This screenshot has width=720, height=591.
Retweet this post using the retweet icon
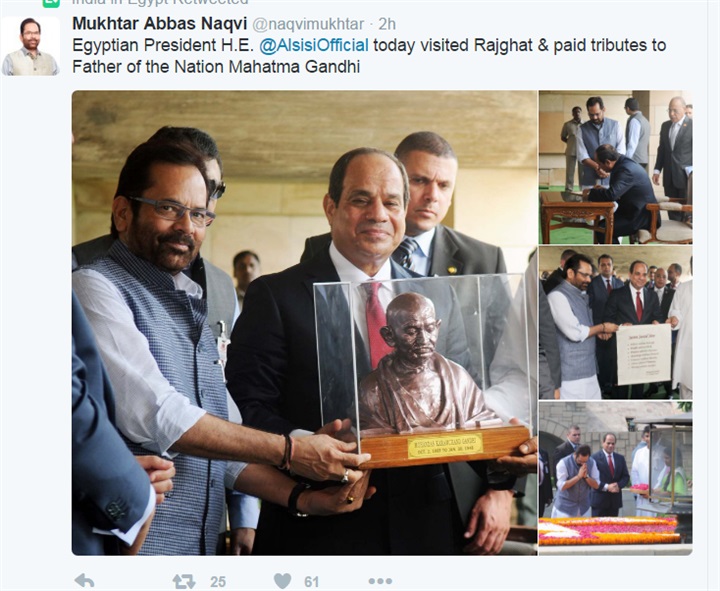(184, 581)
